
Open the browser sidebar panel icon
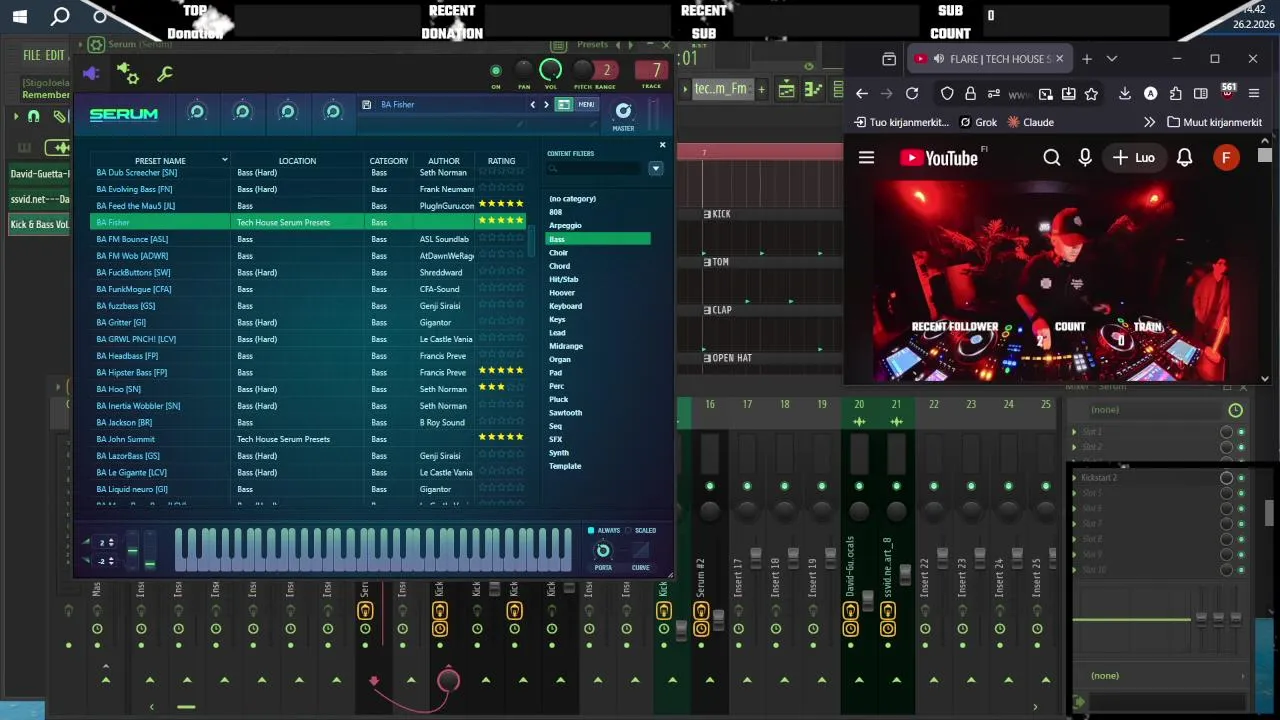1201,93
